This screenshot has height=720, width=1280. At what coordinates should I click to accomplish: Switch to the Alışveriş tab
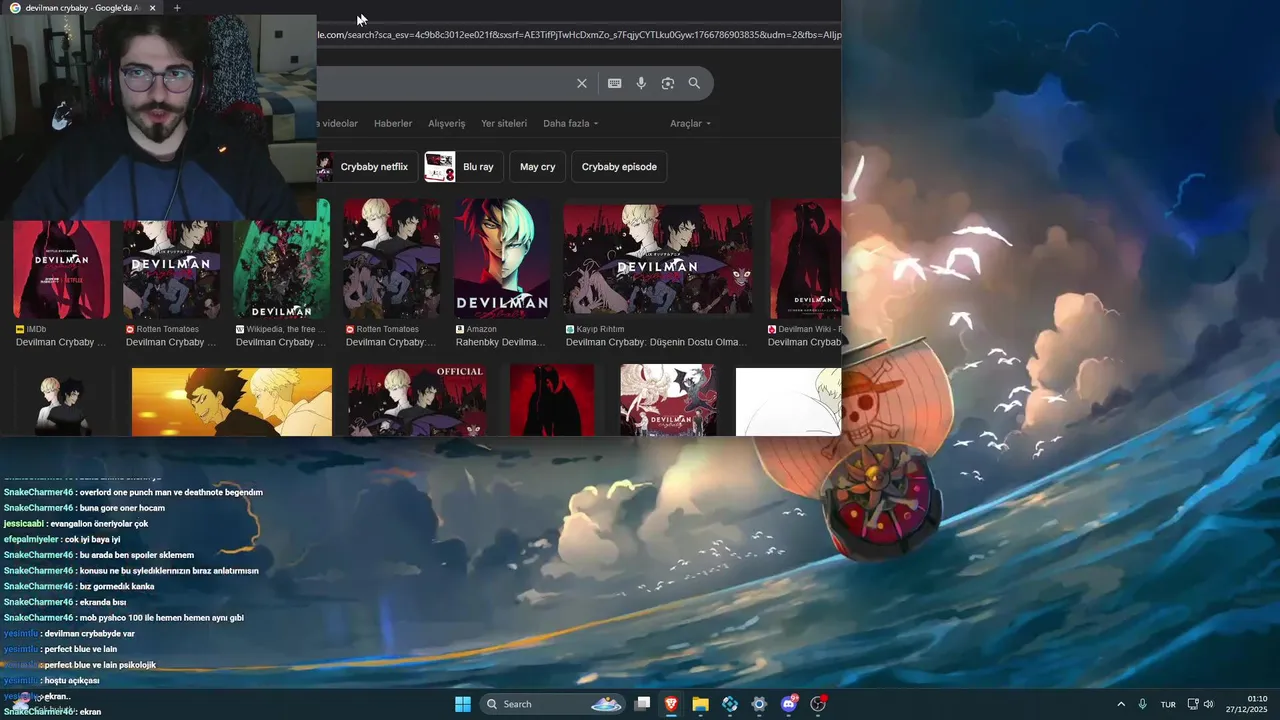(x=447, y=123)
